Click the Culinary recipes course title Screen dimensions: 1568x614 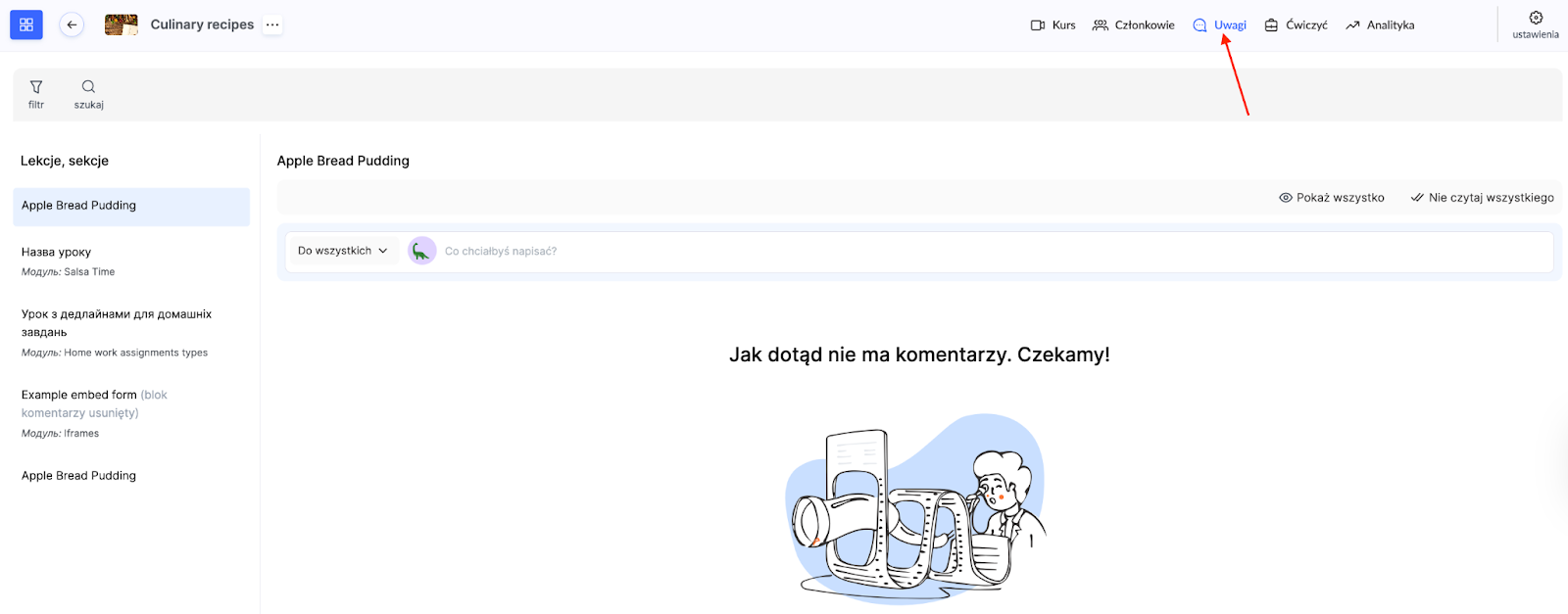[202, 24]
